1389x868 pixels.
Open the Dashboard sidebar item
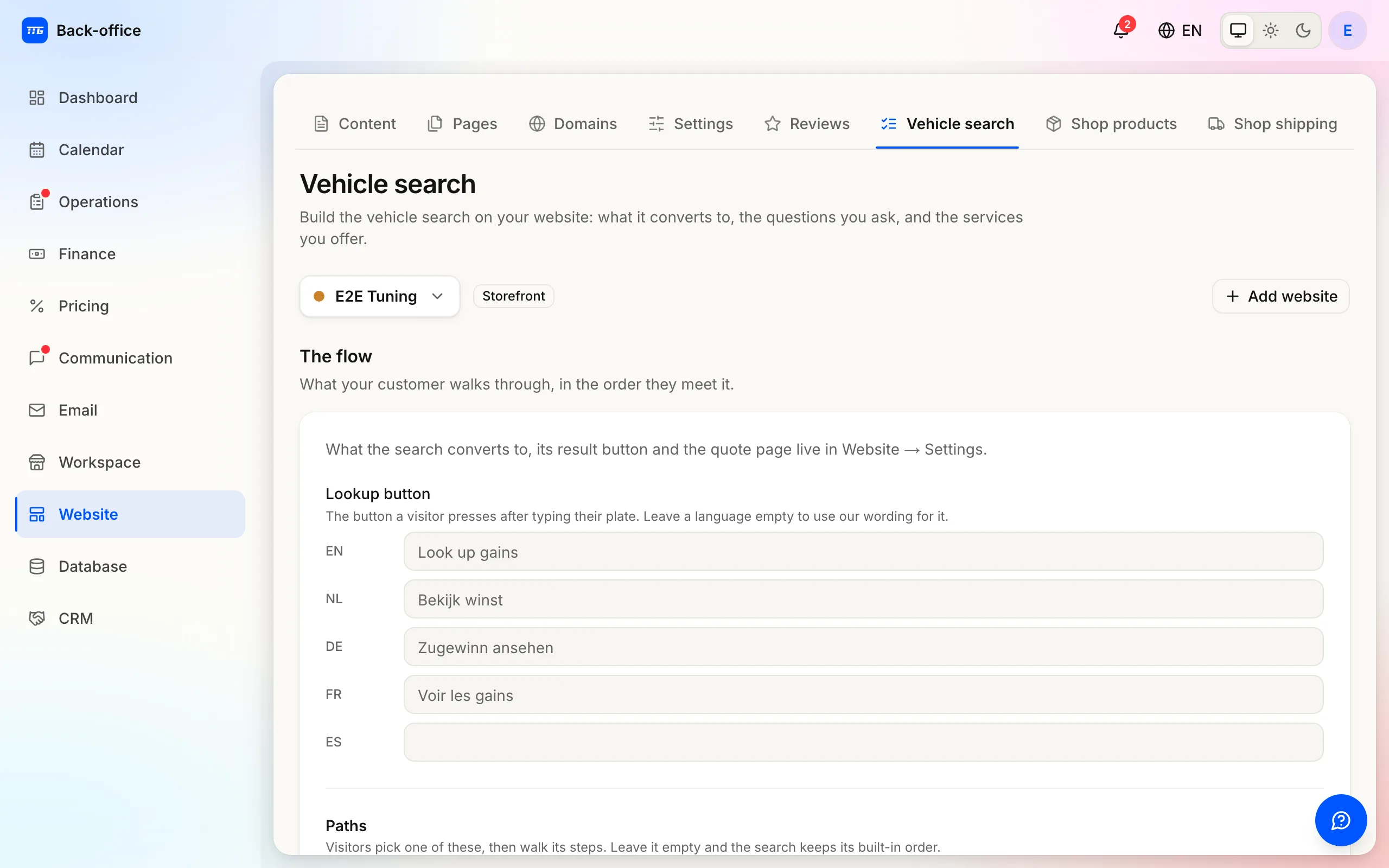(x=130, y=98)
